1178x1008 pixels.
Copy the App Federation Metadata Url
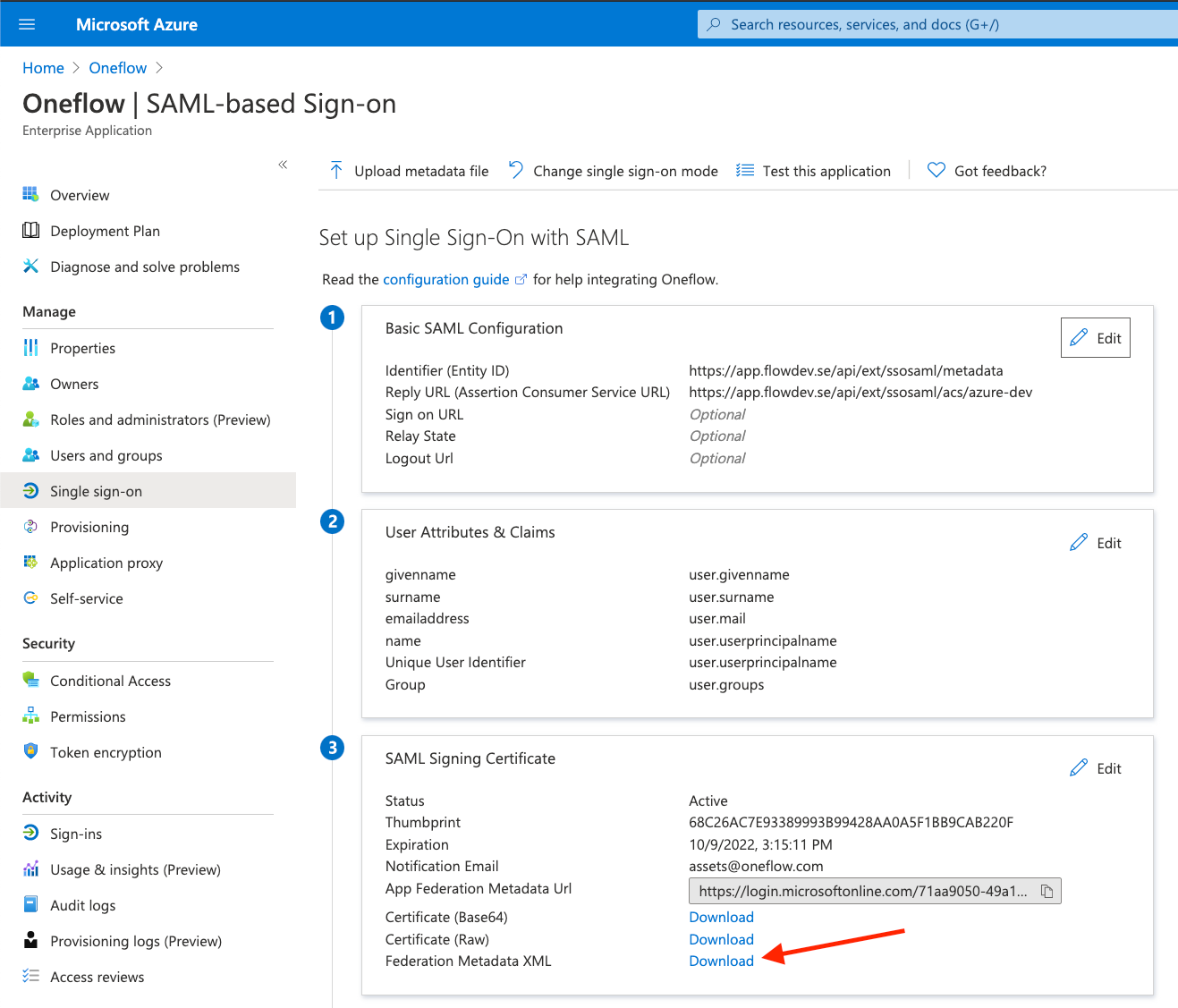[x=1046, y=891]
